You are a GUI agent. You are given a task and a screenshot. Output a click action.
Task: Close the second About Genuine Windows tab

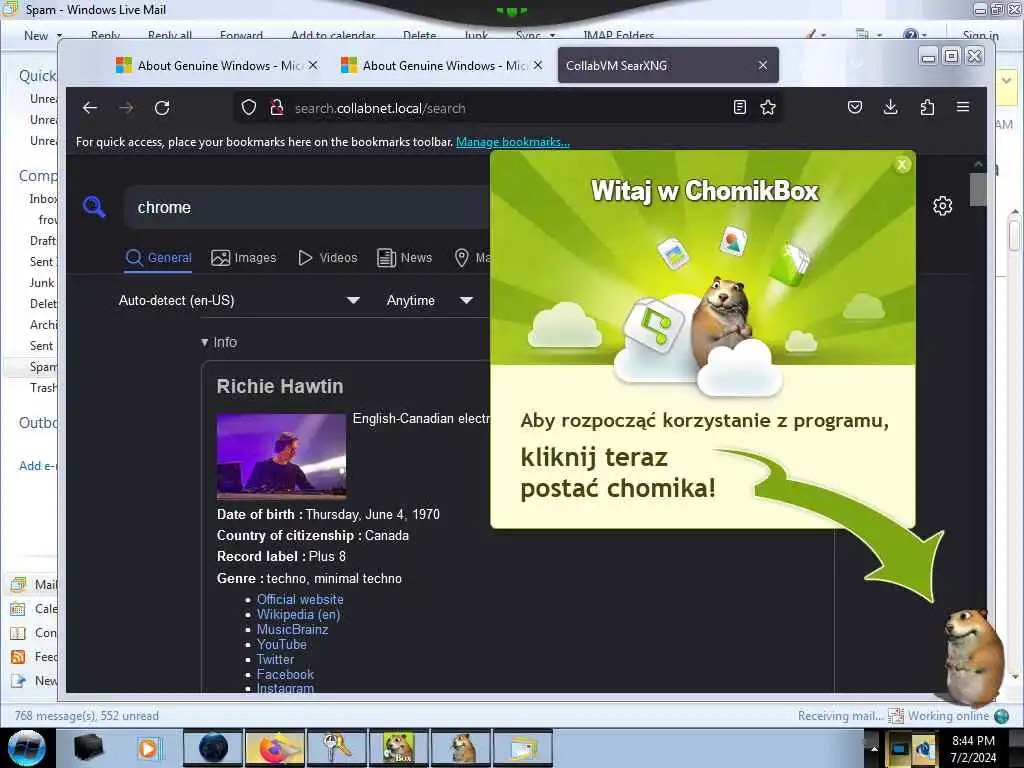[538, 65]
